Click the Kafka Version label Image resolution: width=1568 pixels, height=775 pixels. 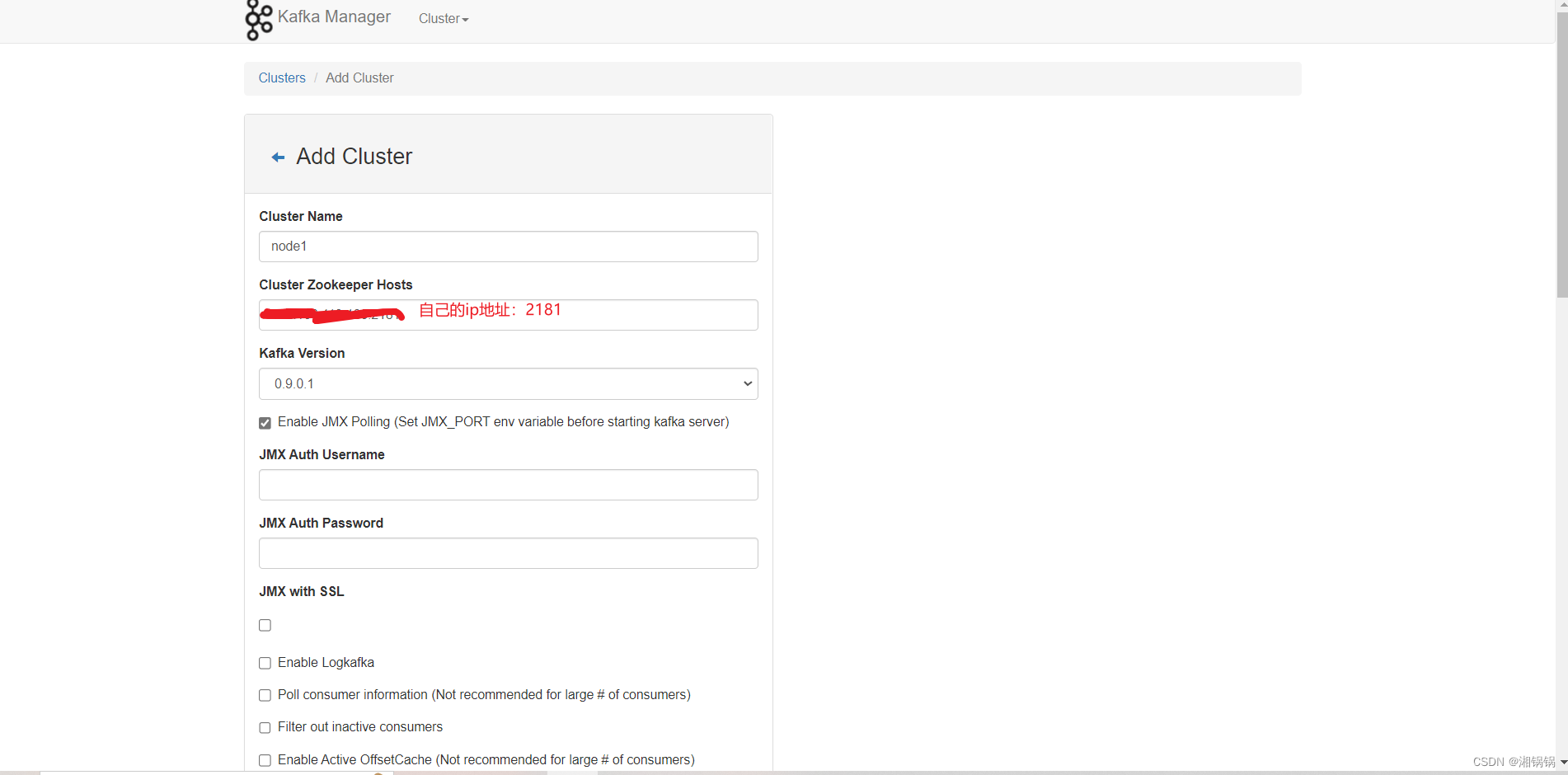302,353
